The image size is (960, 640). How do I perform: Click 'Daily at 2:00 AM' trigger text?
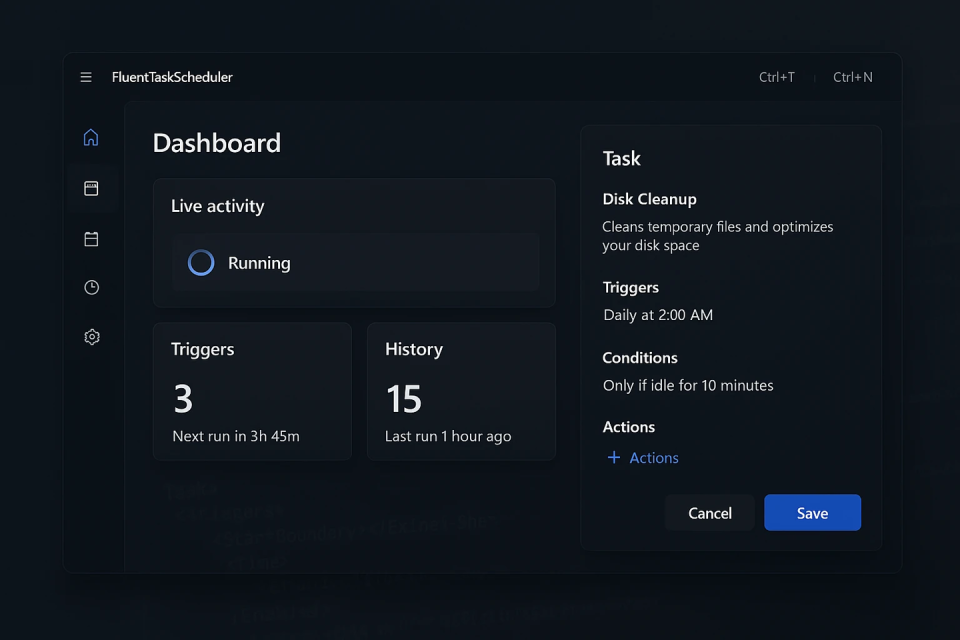658,315
